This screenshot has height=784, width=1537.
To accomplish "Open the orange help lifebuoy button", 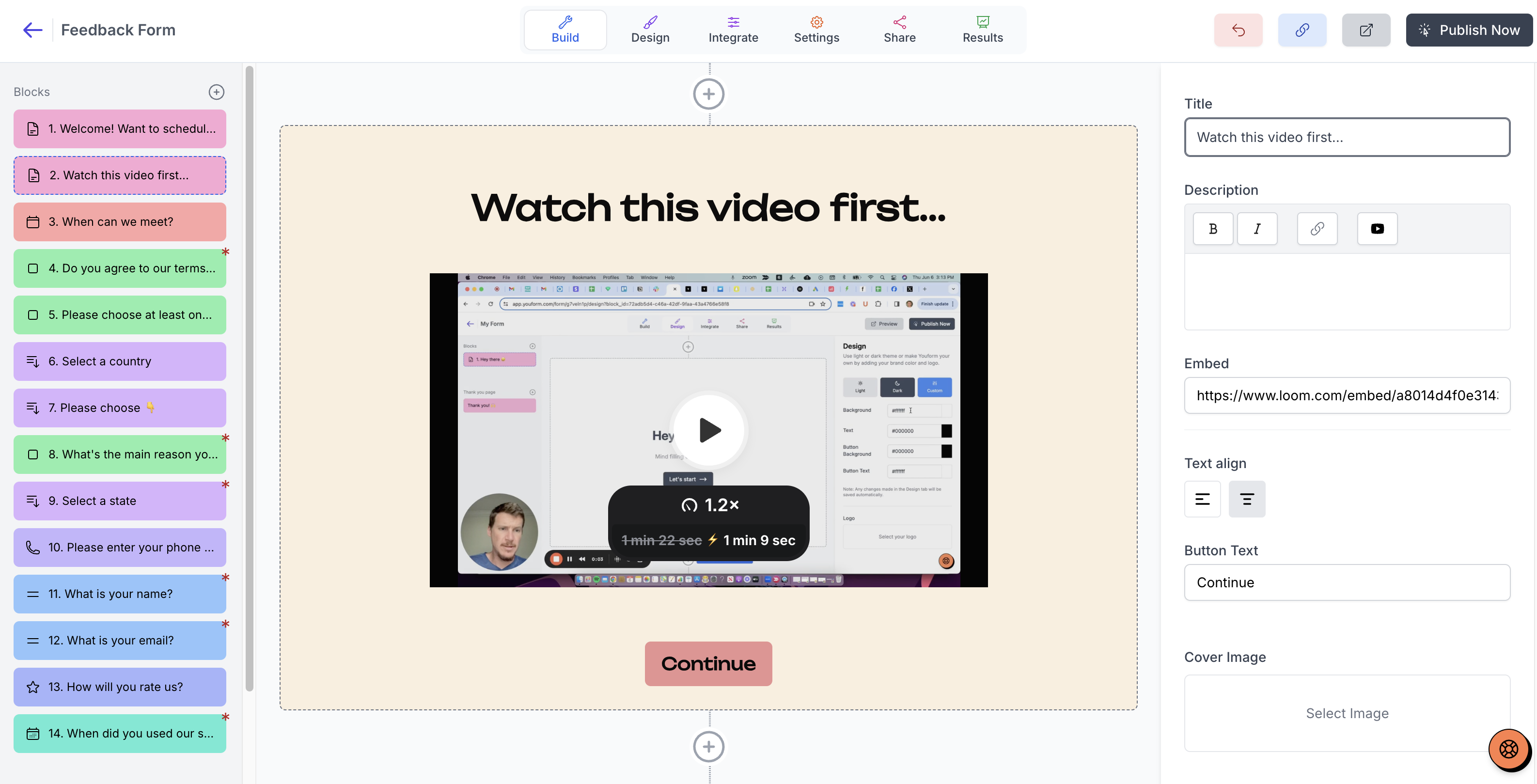I will click(x=1508, y=749).
